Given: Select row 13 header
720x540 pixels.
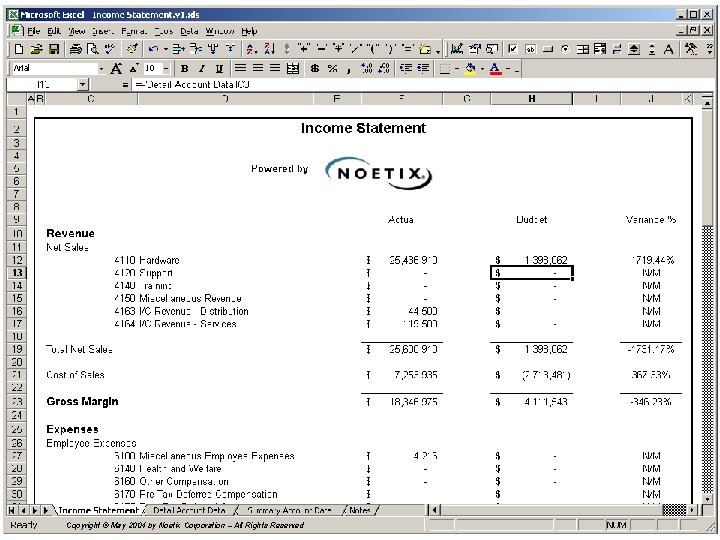Looking at the screenshot, I should (x=17, y=273).
